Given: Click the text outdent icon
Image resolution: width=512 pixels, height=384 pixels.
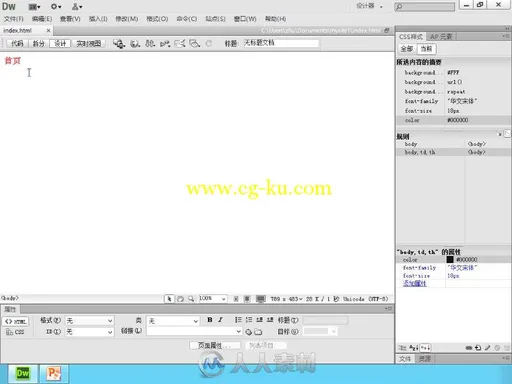Looking at the screenshot, I should pyautogui.click(x=259, y=320).
